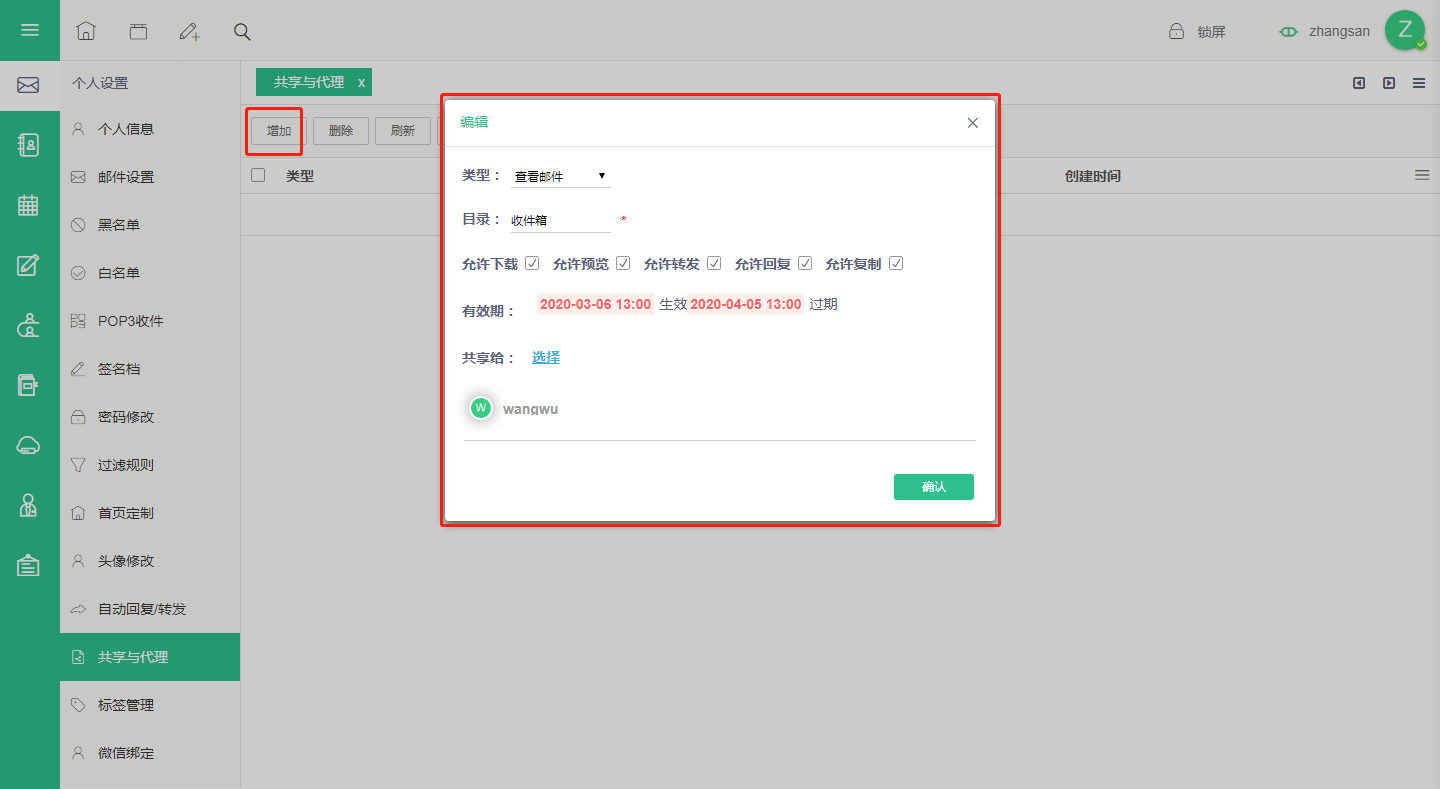The image size is (1440, 789).
Task: Open Calendar icon in green sidebar
Action: pos(29,205)
